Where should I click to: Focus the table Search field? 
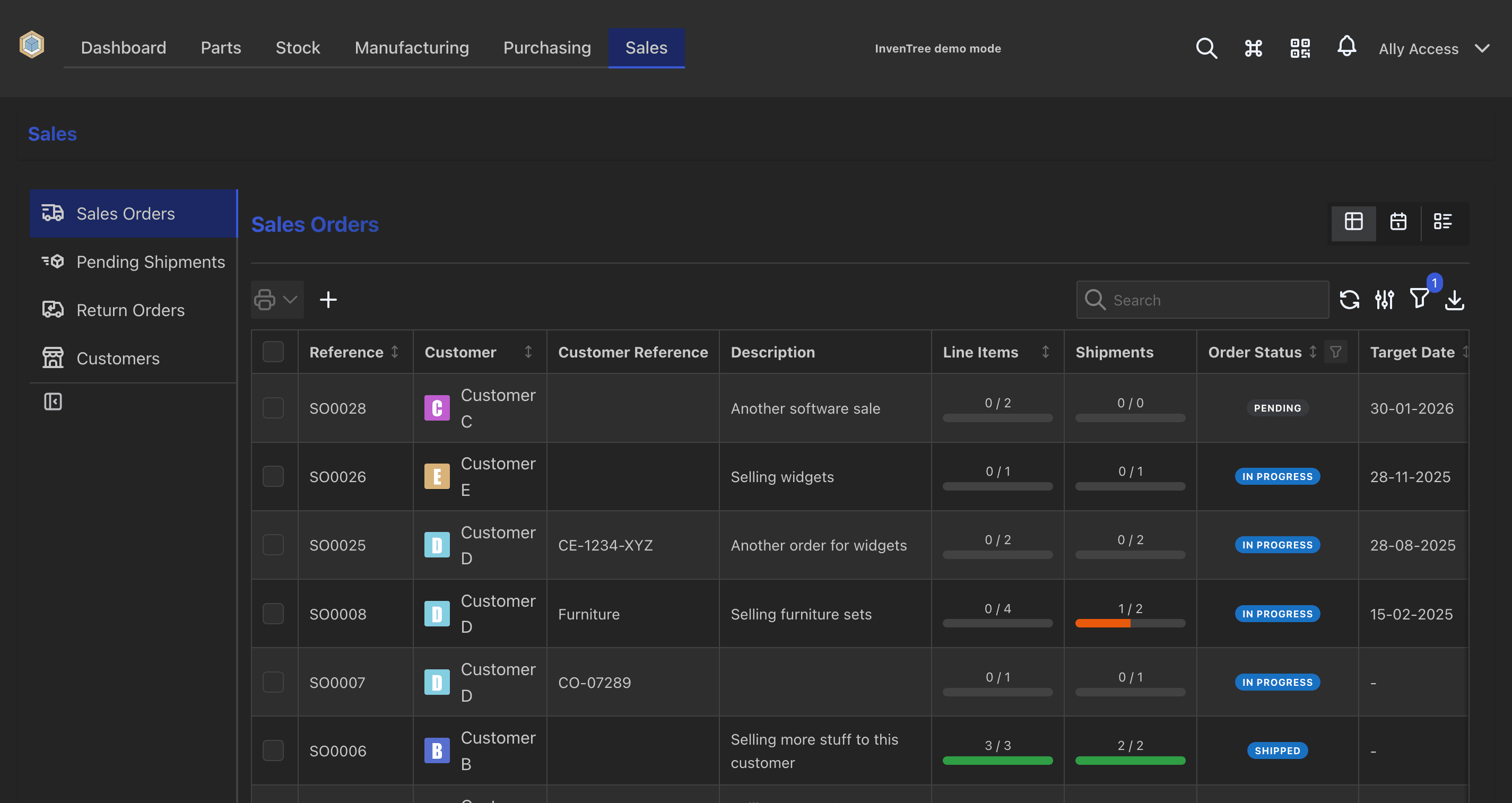coord(1202,300)
